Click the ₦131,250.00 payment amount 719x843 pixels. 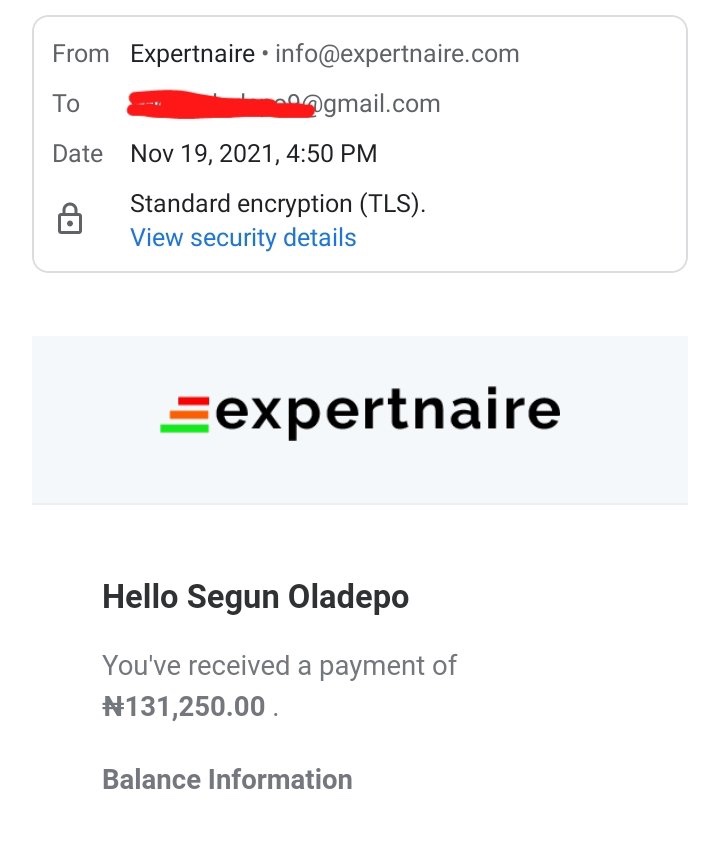point(184,707)
